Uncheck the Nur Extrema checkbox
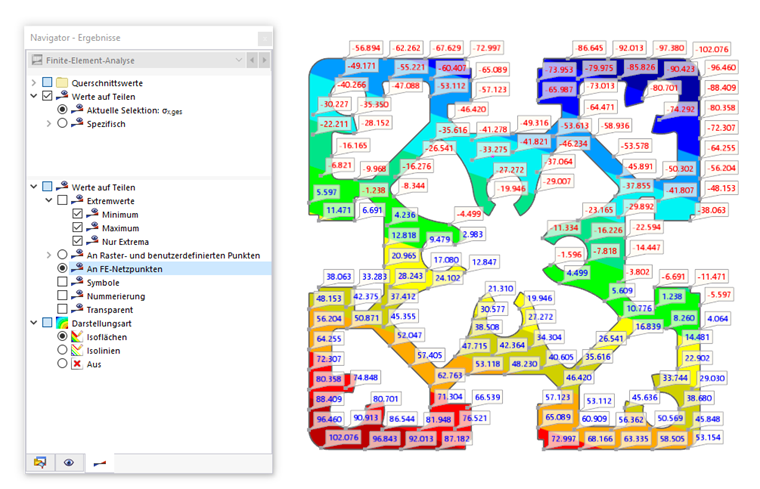 point(77,240)
